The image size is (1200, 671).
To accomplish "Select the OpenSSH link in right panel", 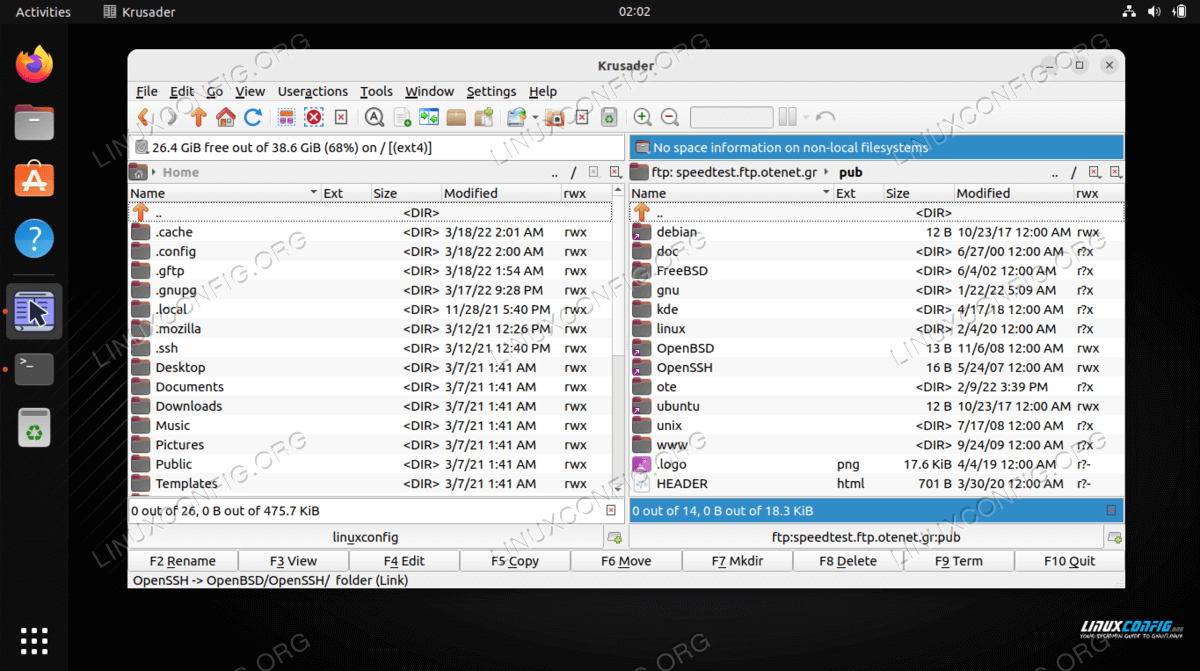I will pos(876,367).
